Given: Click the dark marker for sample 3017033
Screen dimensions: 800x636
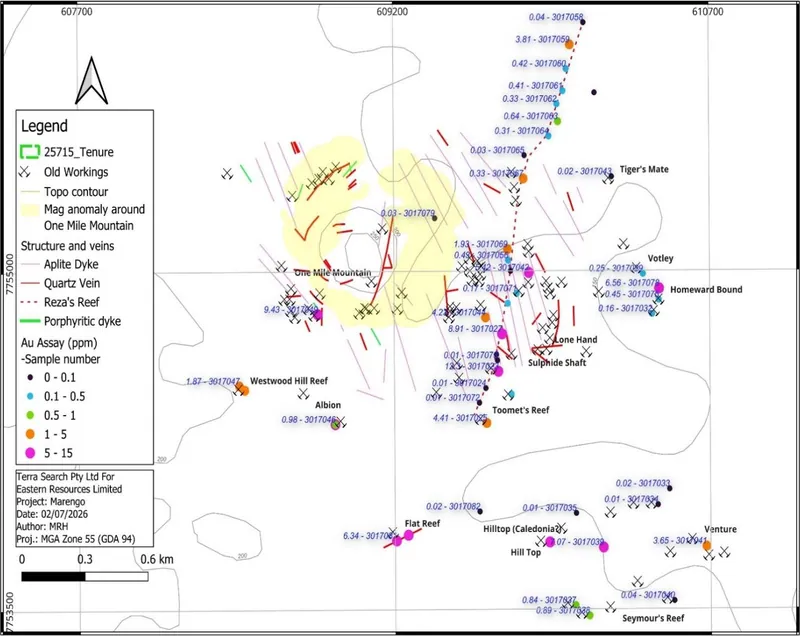Looking at the screenshot, I should 669,488.
